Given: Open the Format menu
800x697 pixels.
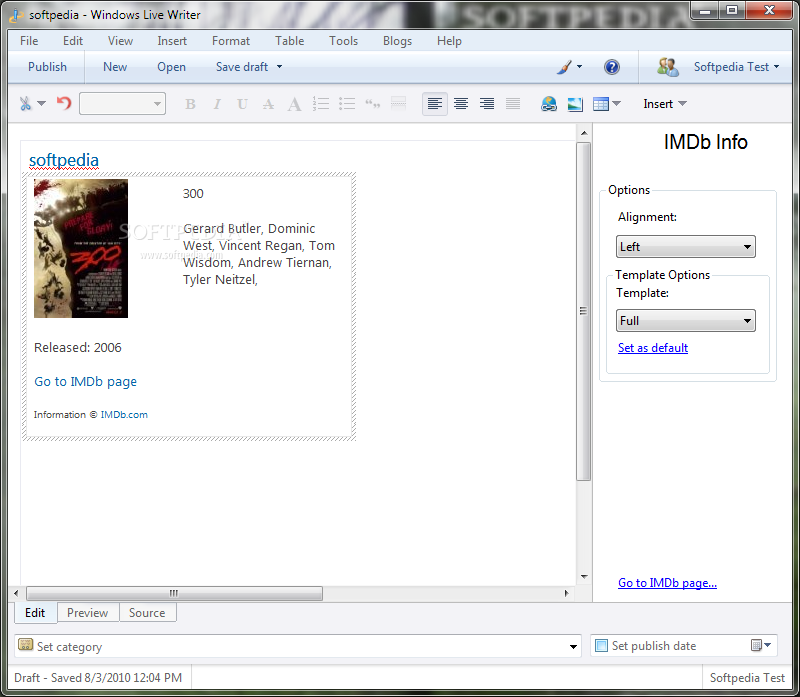Looking at the screenshot, I should pos(231,41).
